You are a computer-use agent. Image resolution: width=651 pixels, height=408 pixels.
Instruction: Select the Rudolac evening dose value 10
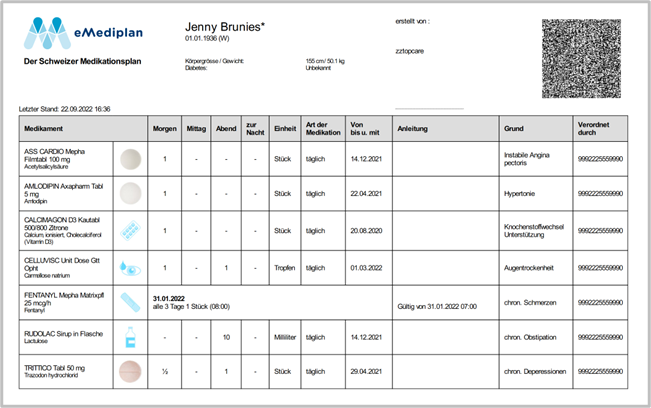[x=227, y=337]
